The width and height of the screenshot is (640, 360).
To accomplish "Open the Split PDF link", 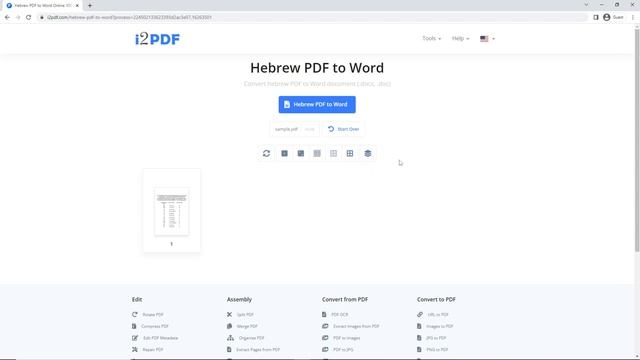I will click(x=245, y=315).
